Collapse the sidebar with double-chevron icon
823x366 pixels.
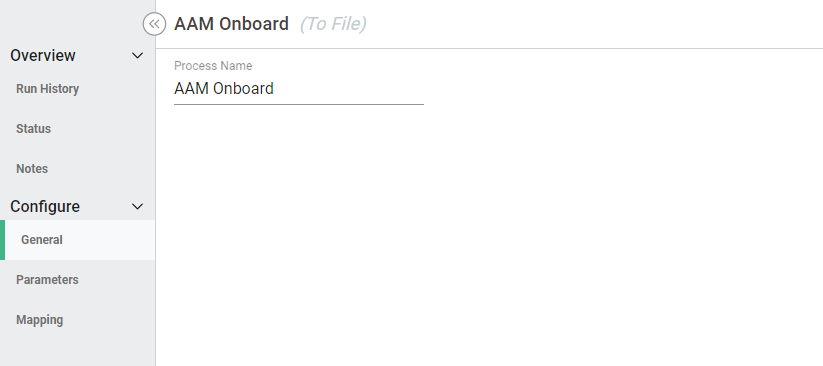click(154, 24)
